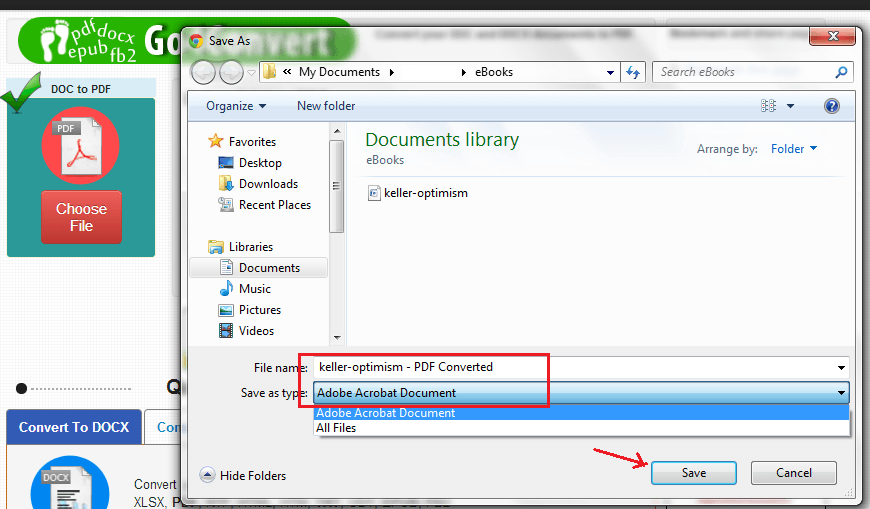The width and height of the screenshot is (870, 509).
Task: Select Desktop in Favorites
Action: [260, 163]
